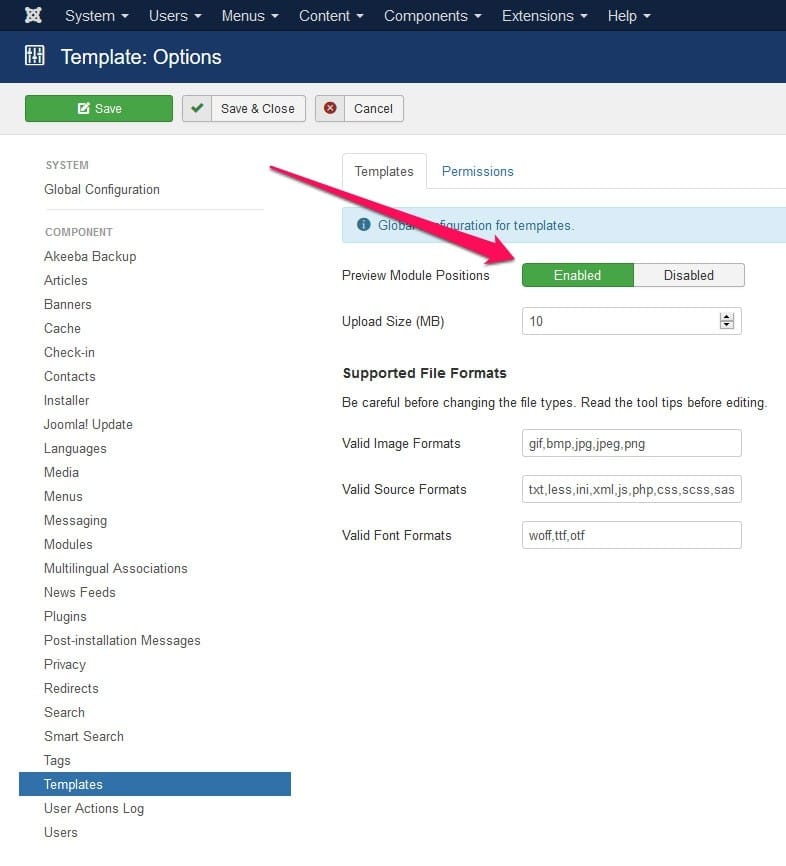Select Banners in the component list
Image resolution: width=786 pixels, height=866 pixels.
[67, 304]
